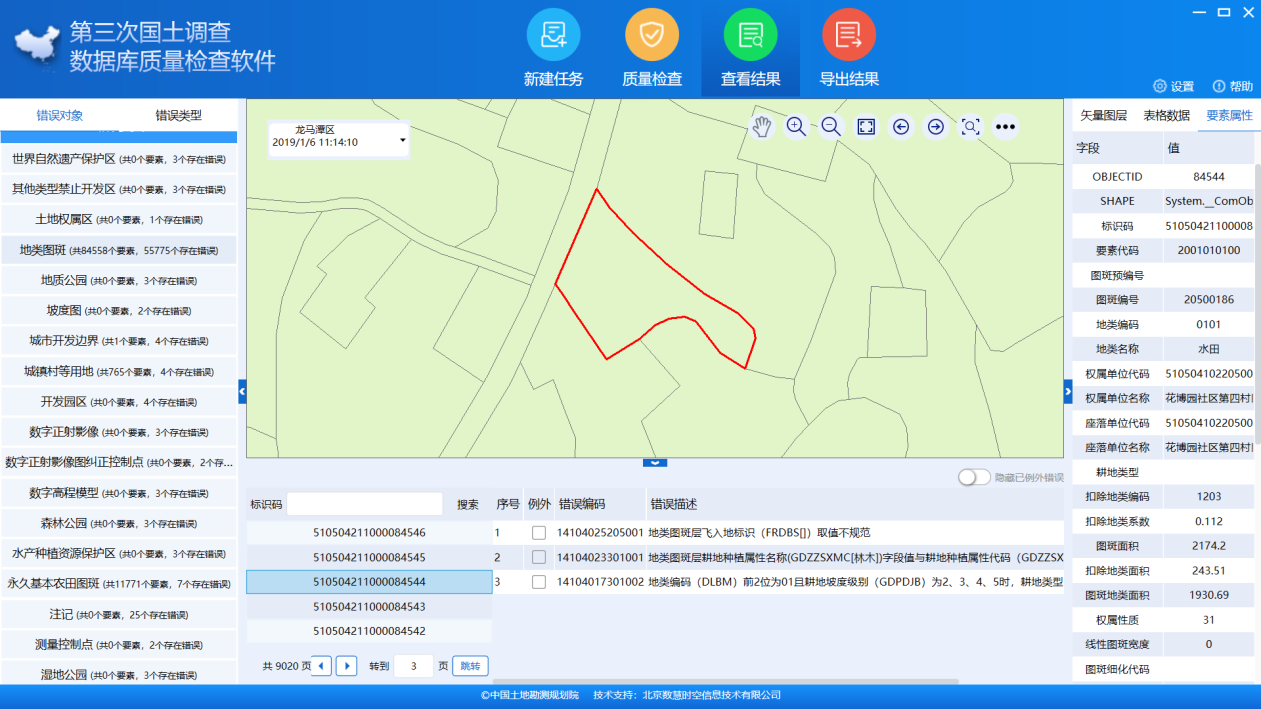Go to the next results page arrow
Image resolution: width=1261 pixels, height=709 pixels.
click(x=346, y=666)
